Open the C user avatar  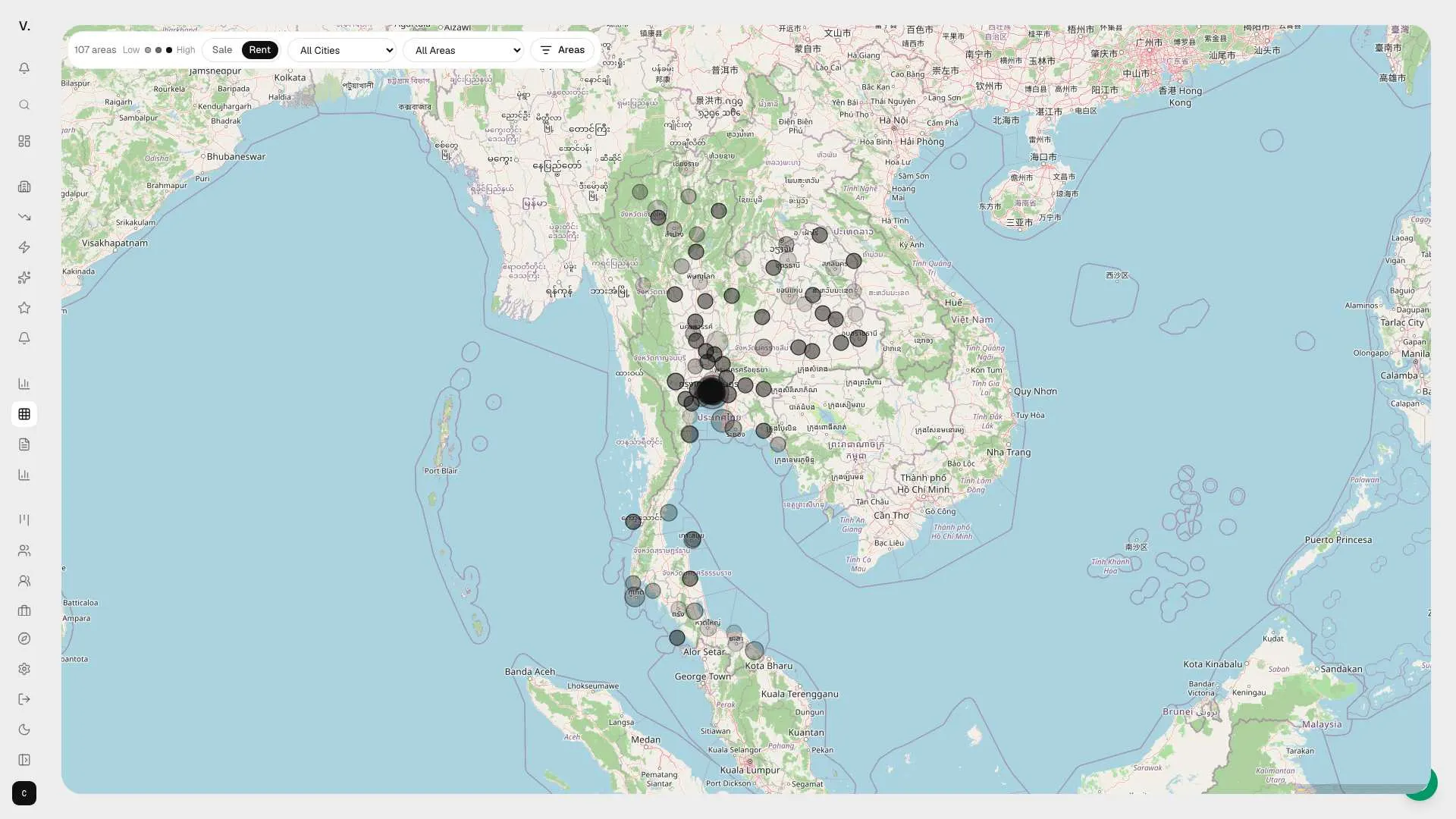click(24, 793)
